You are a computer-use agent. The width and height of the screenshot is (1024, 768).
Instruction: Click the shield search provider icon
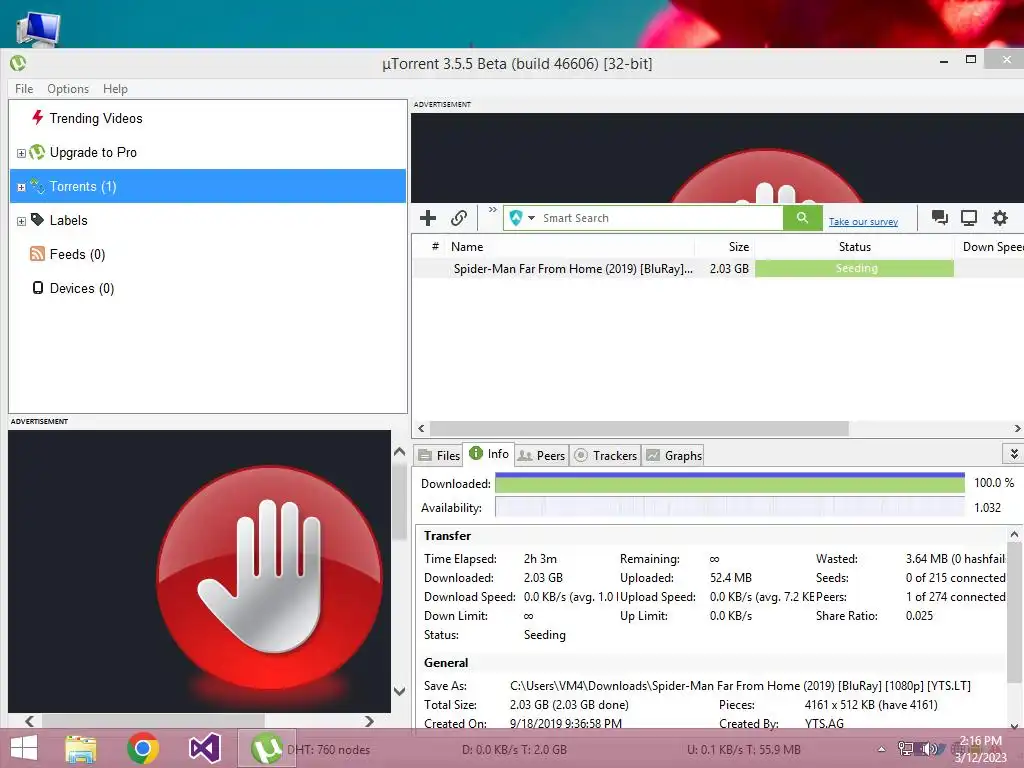point(516,218)
